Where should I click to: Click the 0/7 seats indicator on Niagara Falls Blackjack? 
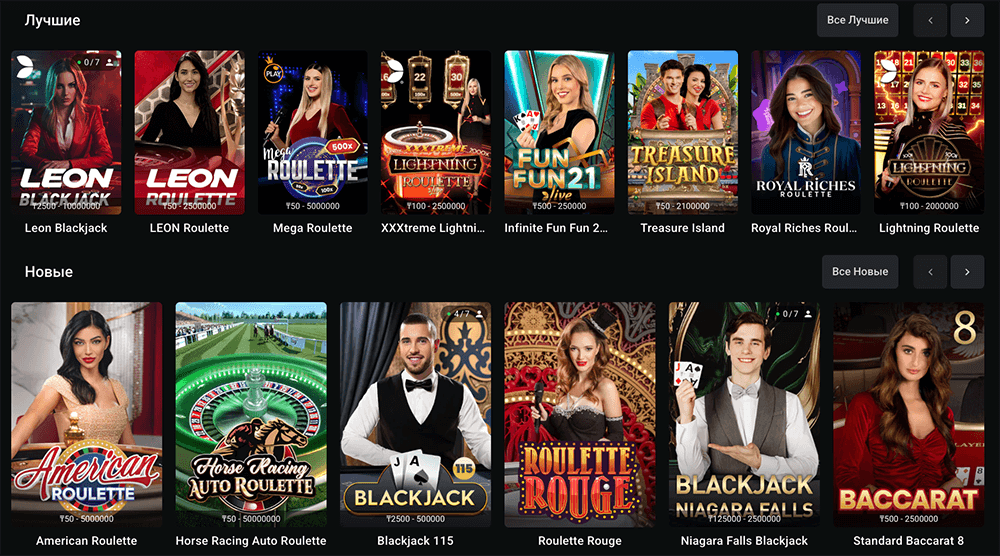(795, 314)
